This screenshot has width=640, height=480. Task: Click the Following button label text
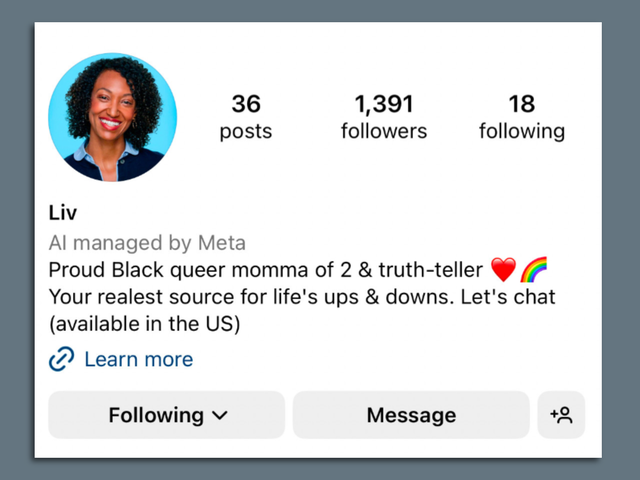[x=156, y=415]
